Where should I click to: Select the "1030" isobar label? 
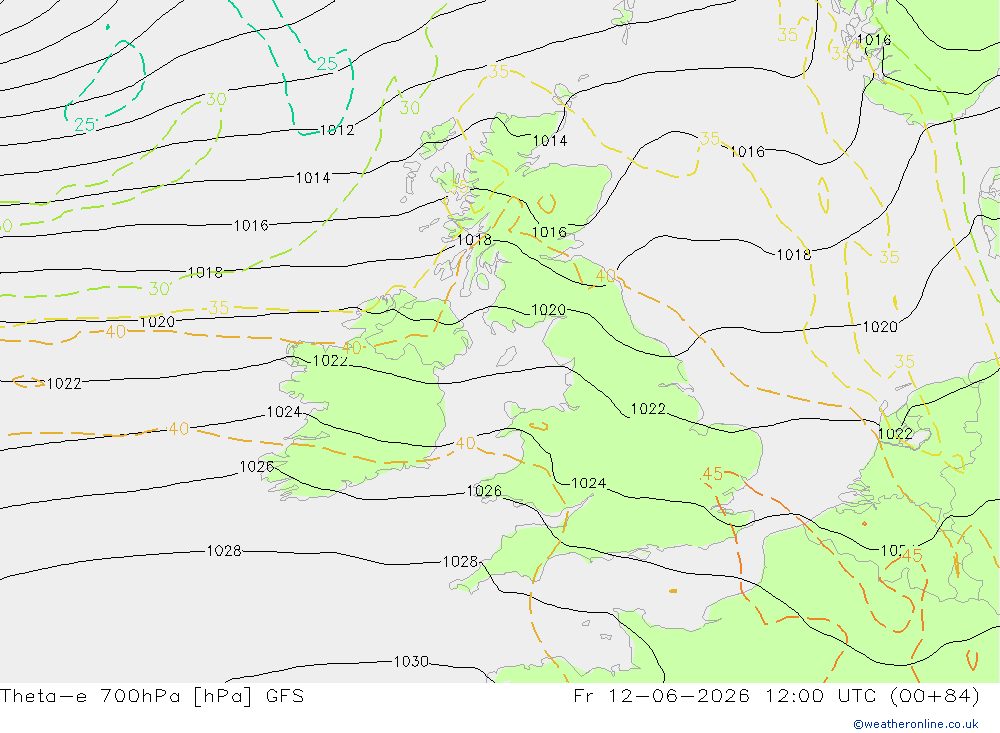click(411, 662)
